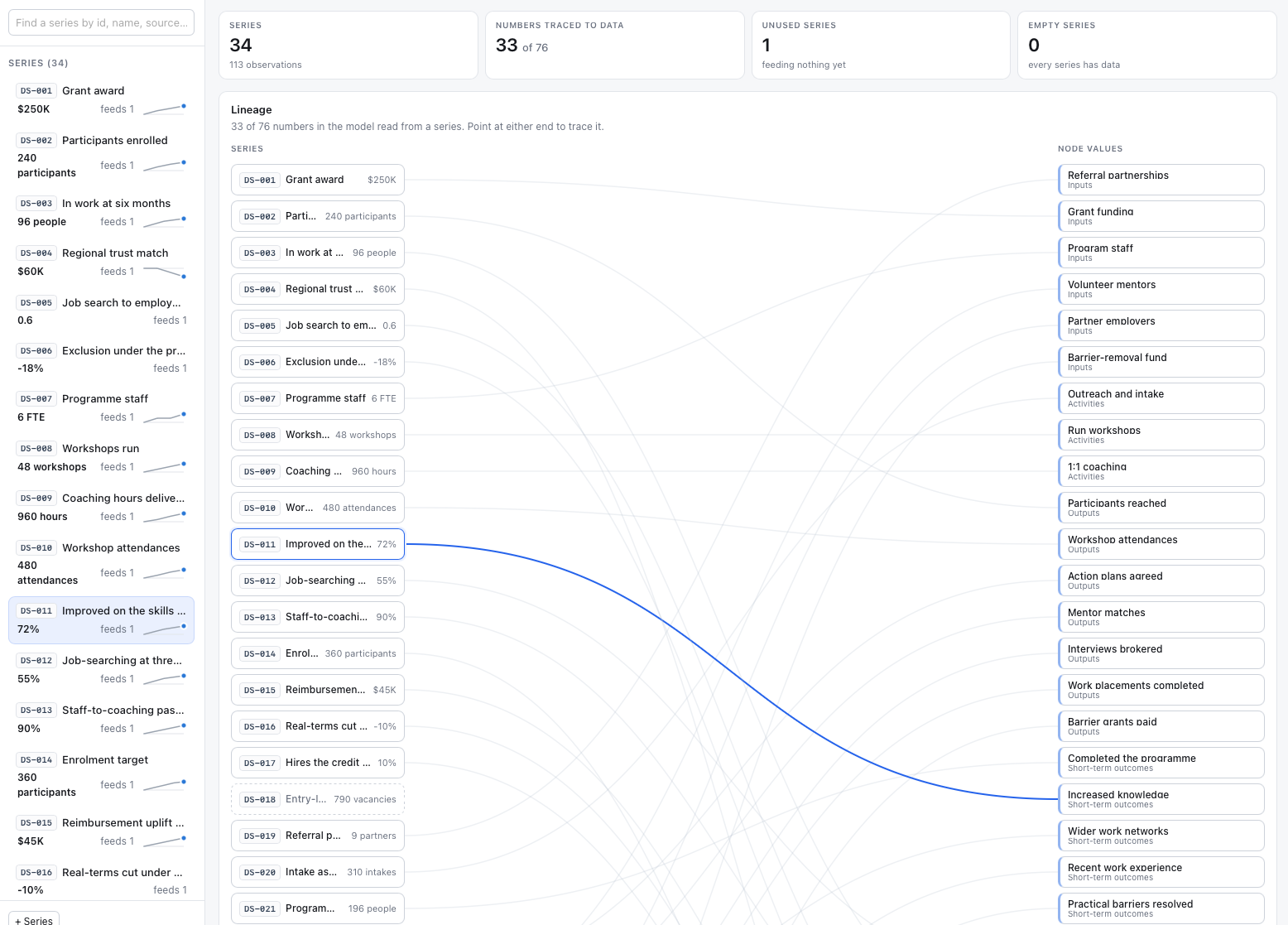Click the 'feeds 1' text under Exclusion -18%
1288x925 pixels.
click(170, 369)
